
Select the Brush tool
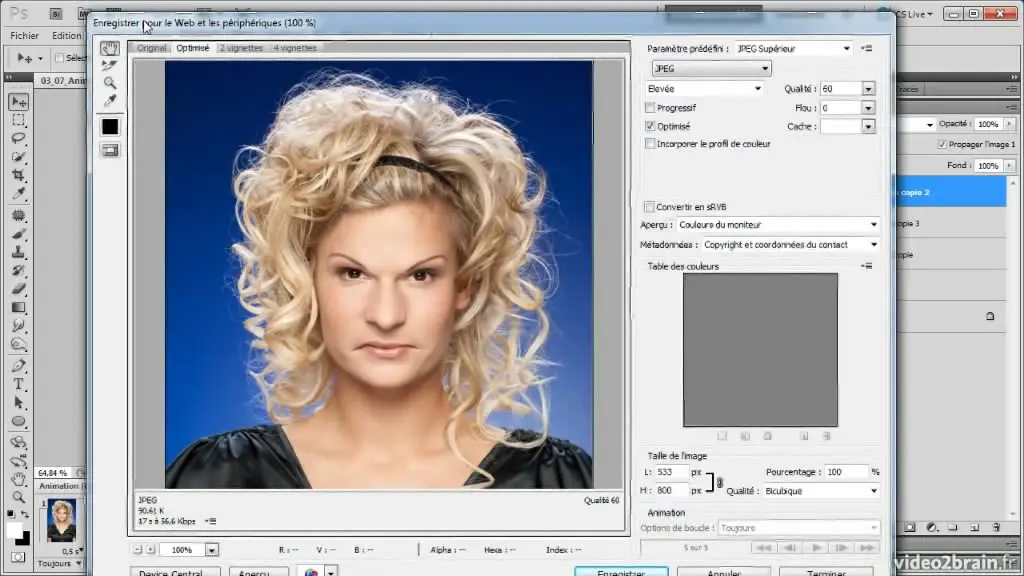pos(18,234)
